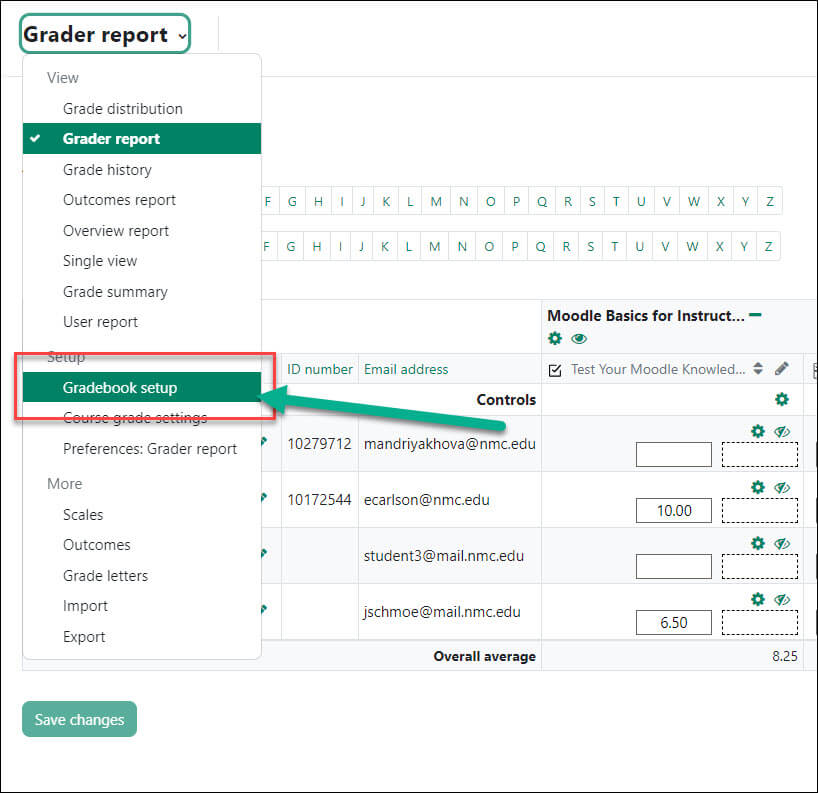Choose Import from the menu
Viewport: 818px width, 793px height.
coord(85,606)
